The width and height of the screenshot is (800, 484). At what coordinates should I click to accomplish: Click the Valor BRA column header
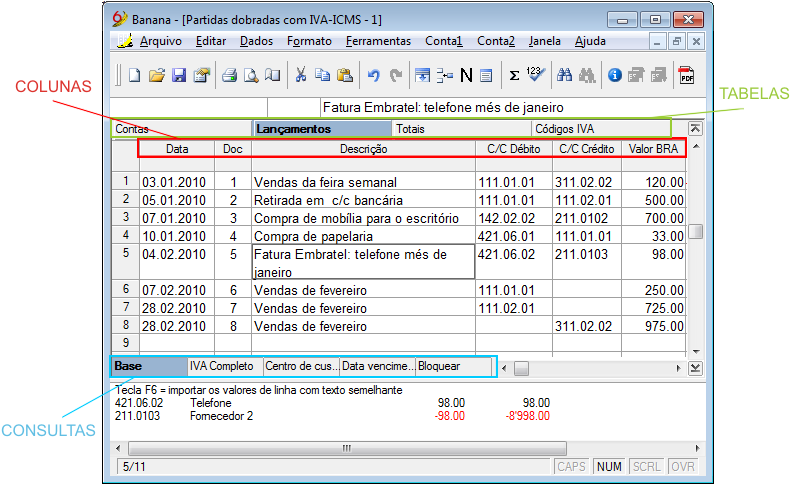point(654,149)
